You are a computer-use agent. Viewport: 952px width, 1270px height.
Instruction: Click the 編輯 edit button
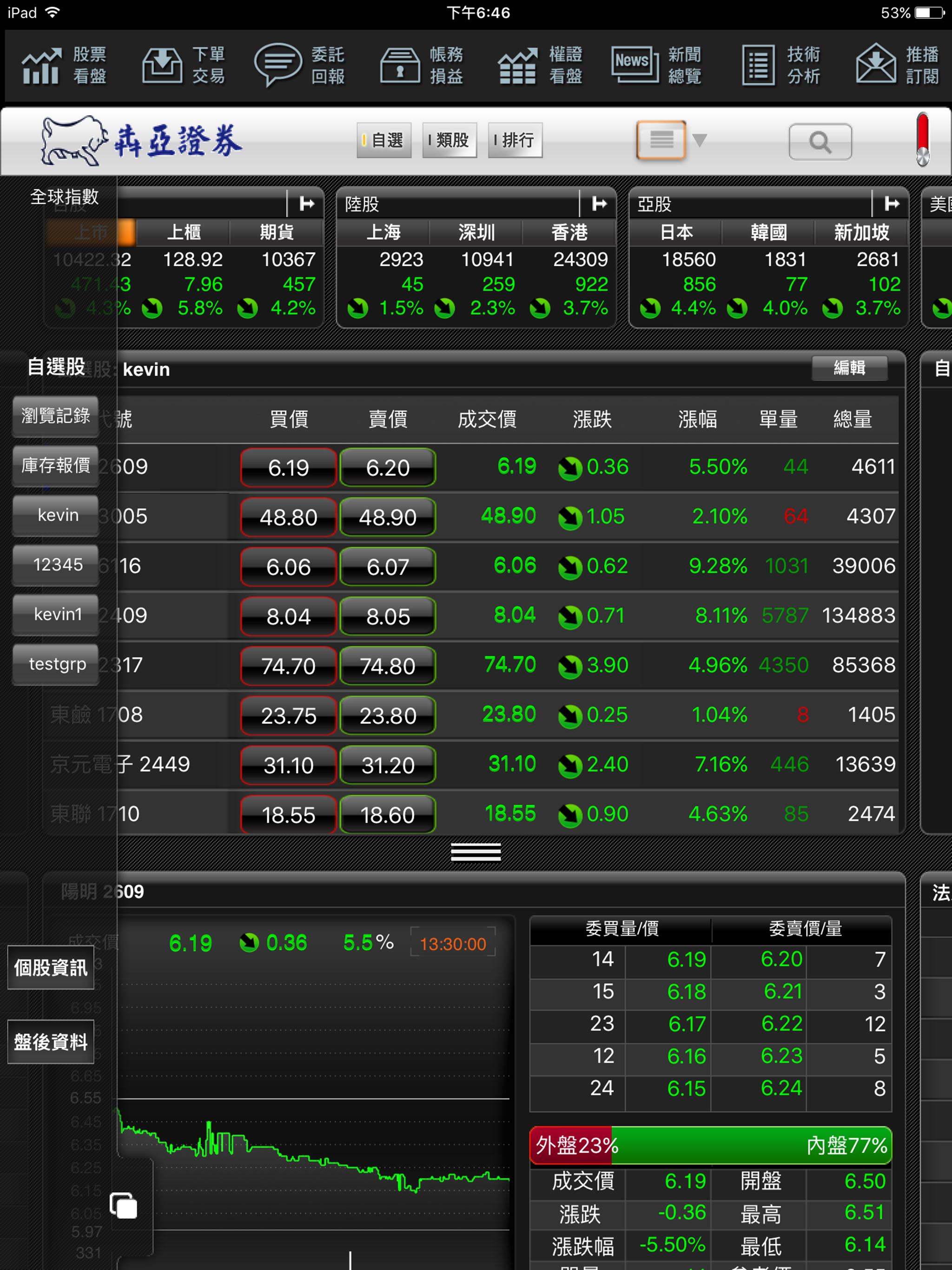pyautogui.click(x=849, y=368)
